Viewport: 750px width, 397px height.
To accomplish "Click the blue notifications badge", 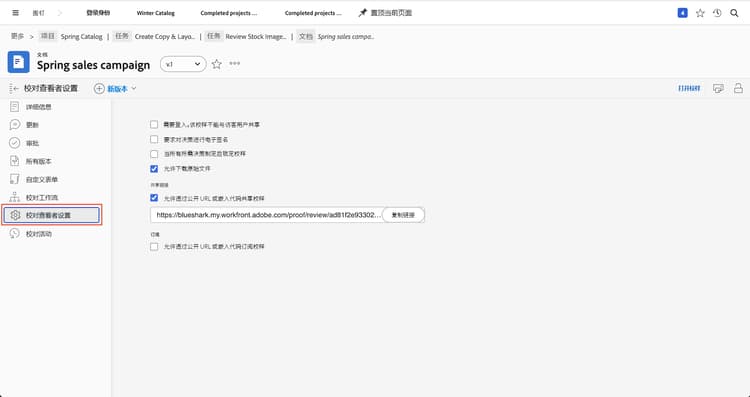I will coord(683,13).
